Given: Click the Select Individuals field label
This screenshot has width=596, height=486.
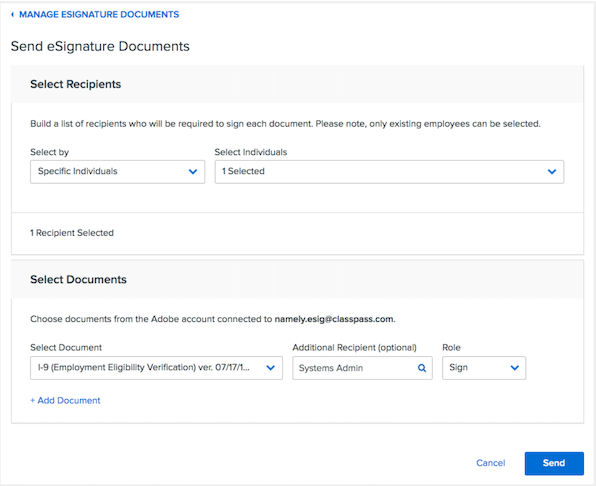Looking at the screenshot, I should coord(251,152).
